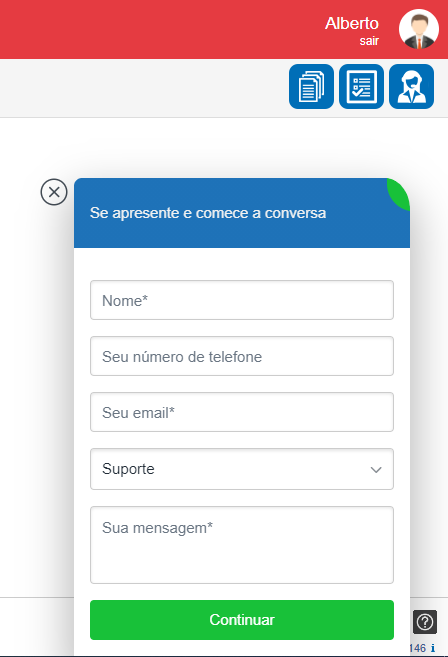Focus the 'Seu número de telefone' field

pyautogui.click(x=242, y=356)
